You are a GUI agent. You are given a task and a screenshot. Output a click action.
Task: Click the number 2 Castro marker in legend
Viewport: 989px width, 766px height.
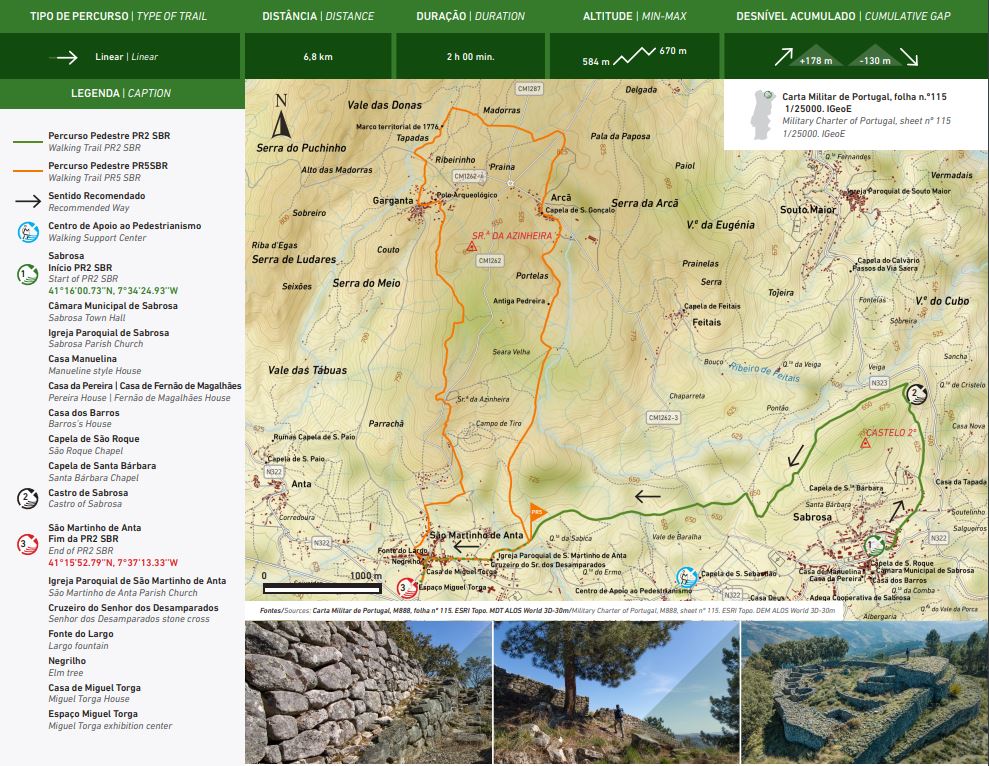(29, 498)
